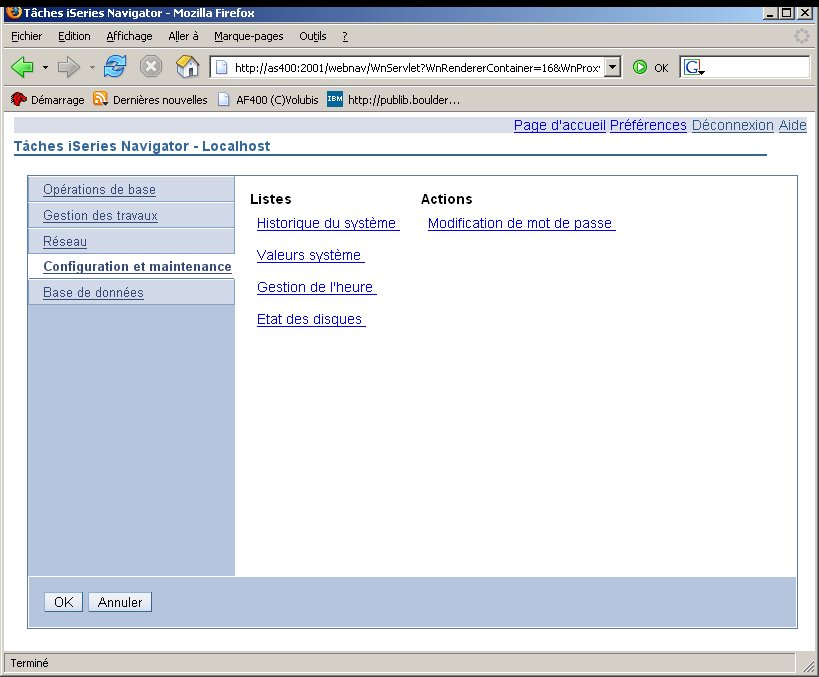Image resolution: width=819 pixels, height=677 pixels.
Task: Open the IBM publib.boulder bookmark
Action: [394, 99]
